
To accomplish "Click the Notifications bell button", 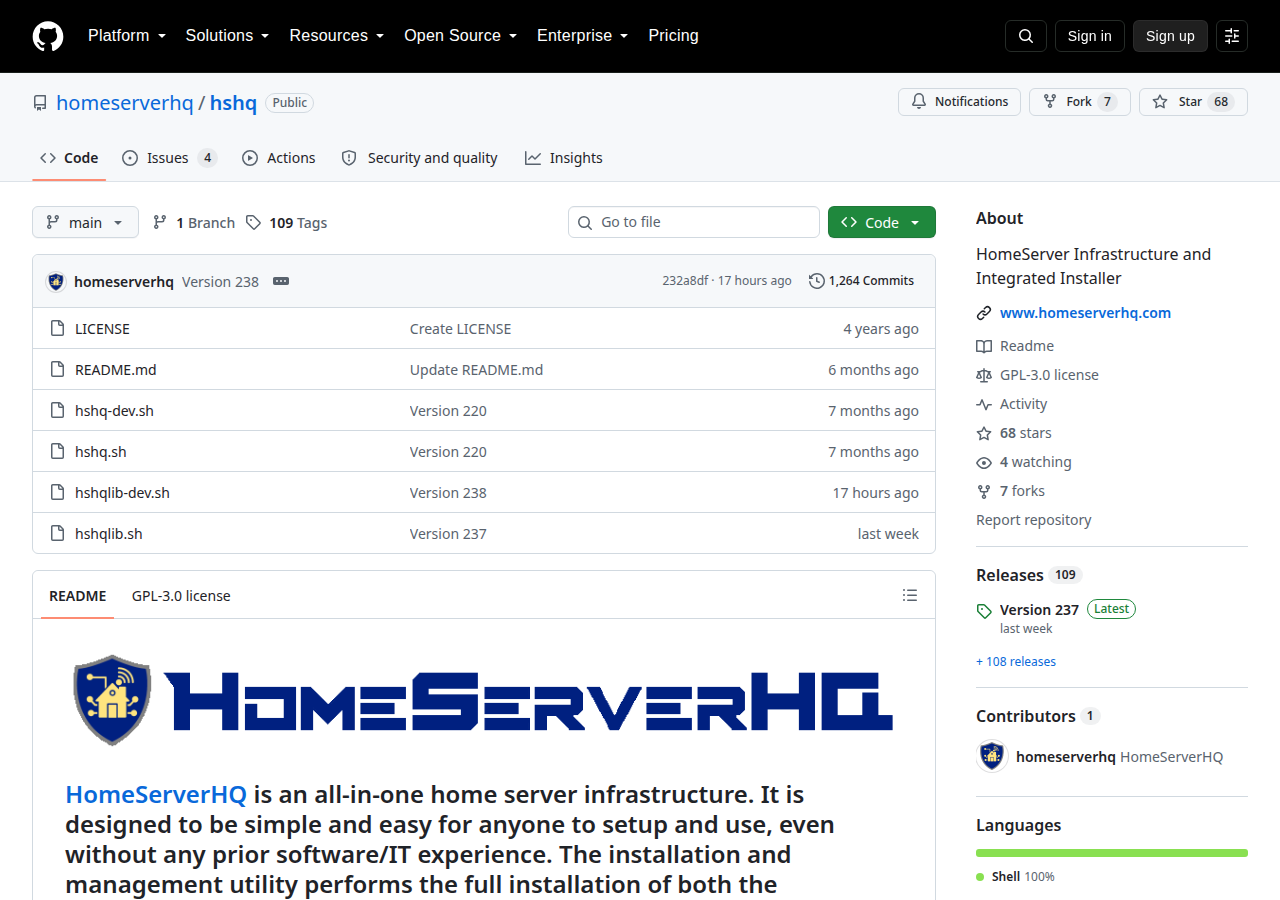I will click(959, 102).
